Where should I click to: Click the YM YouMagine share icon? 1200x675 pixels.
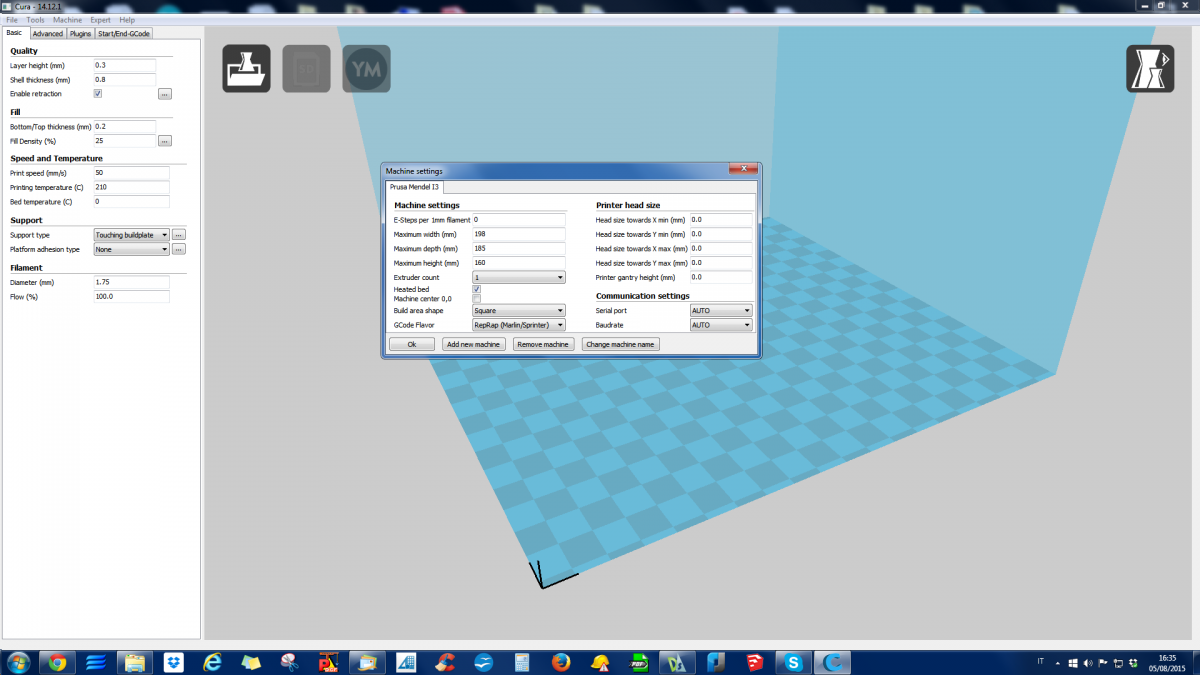pyautogui.click(x=366, y=69)
